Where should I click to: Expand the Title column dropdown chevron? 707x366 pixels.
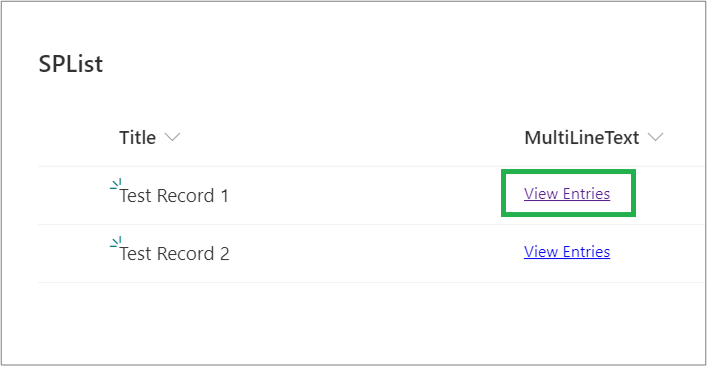click(172, 137)
